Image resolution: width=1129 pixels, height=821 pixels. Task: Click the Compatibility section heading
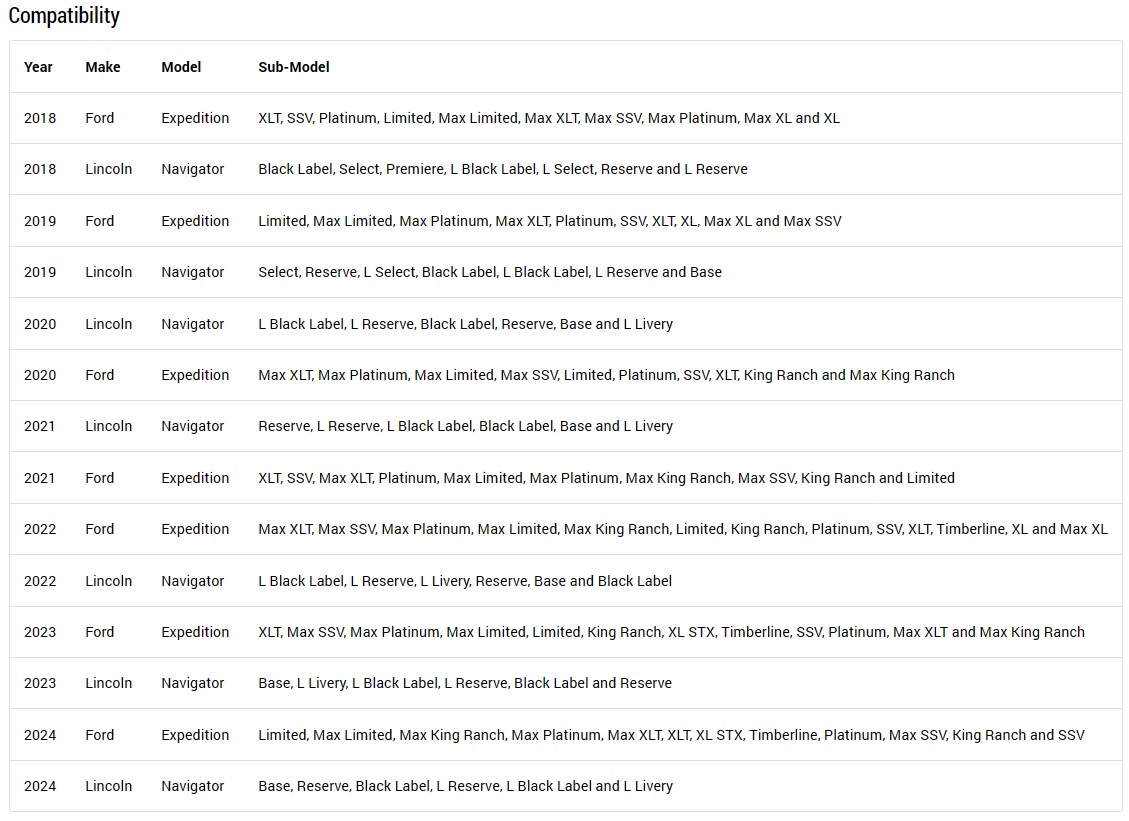[x=64, y=15]
